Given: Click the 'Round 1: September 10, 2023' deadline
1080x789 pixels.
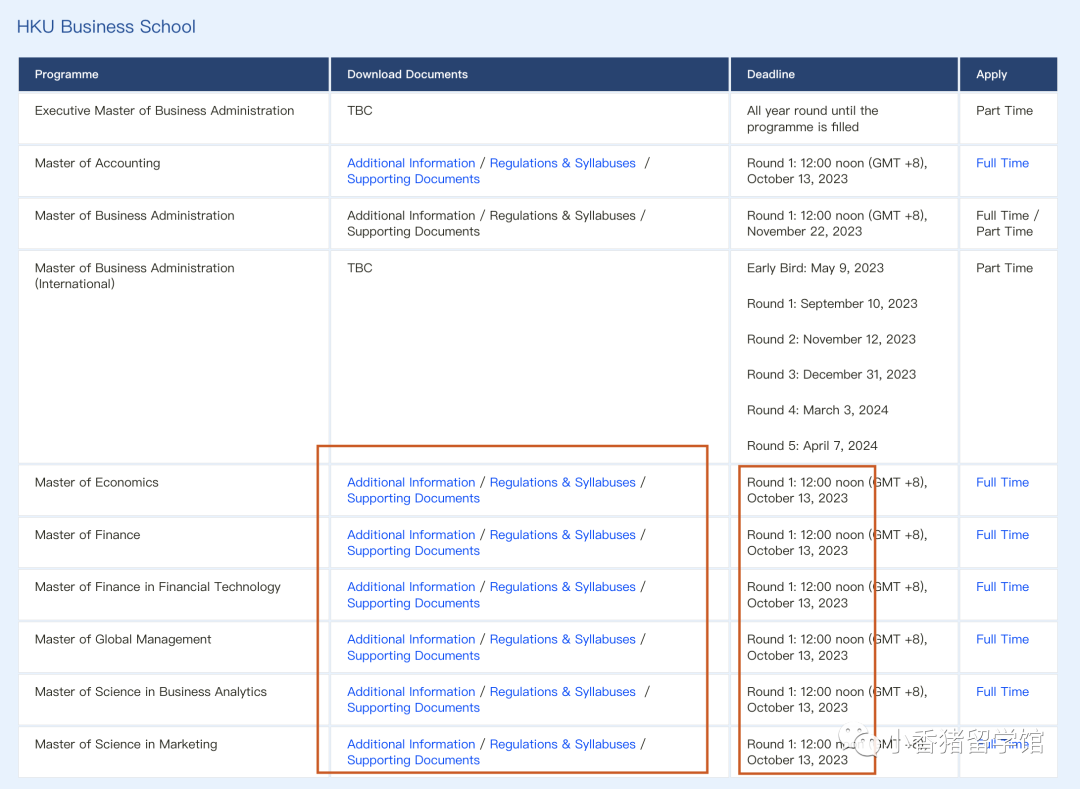Looking at the screenshot, I should tap(832, 304).
